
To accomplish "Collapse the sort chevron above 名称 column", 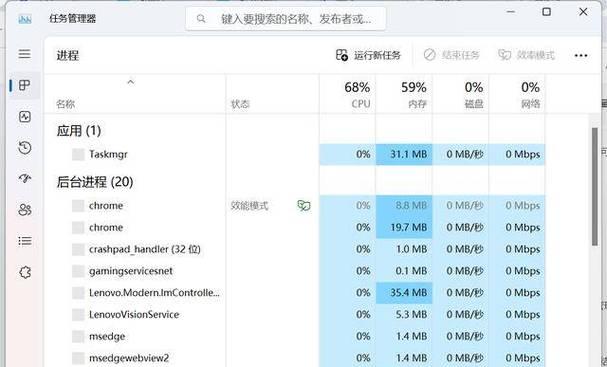I will [x=130, y=82].
